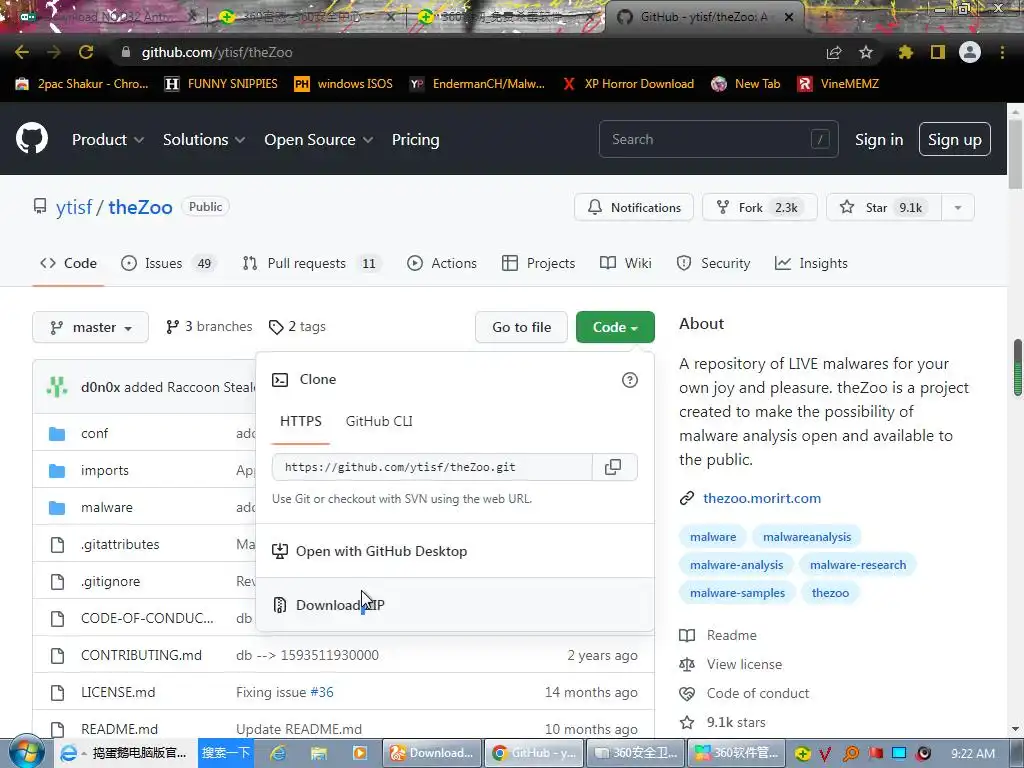Viewport: 1024px width, 768px height.
Task: Click the browser address bar
Action: click(470, 52)
